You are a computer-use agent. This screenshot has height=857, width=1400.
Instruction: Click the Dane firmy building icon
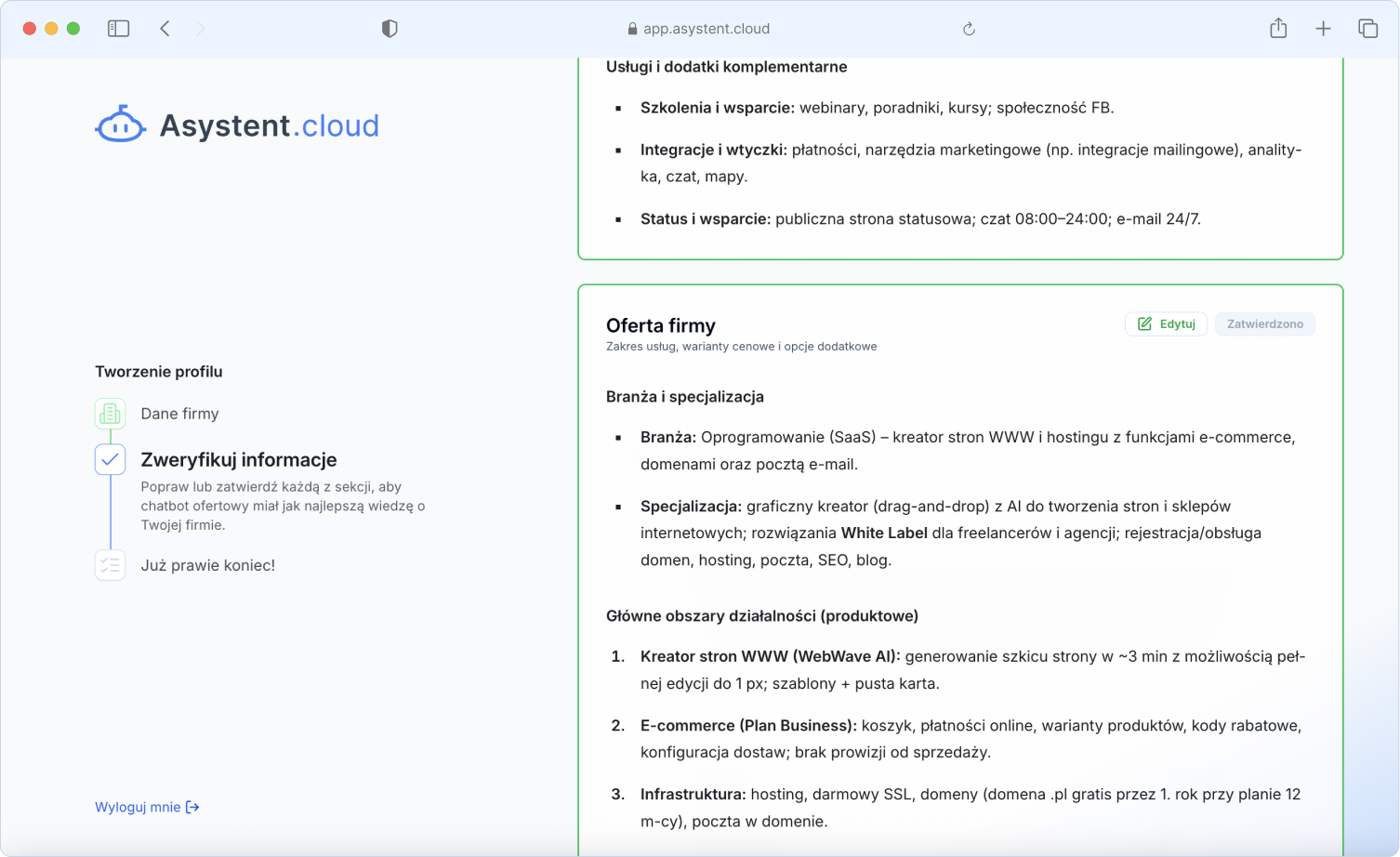coord(110,414)
